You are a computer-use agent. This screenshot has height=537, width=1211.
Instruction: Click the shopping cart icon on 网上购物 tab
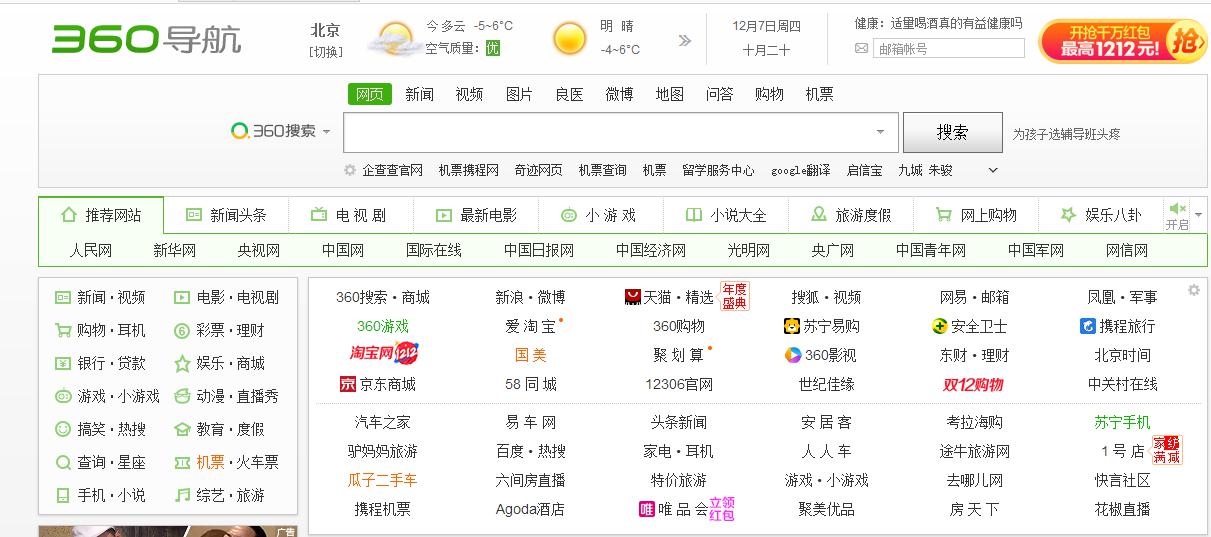(943, 214)
